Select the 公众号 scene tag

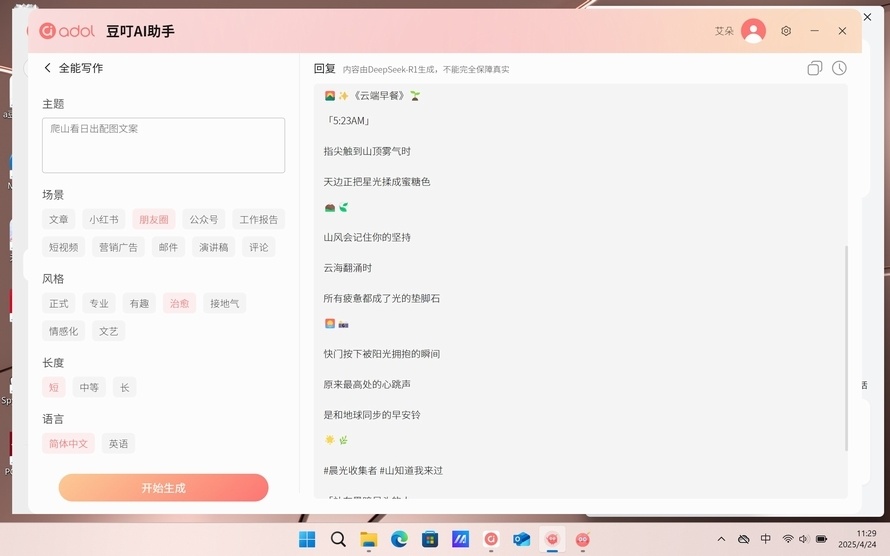click(204, 220)
